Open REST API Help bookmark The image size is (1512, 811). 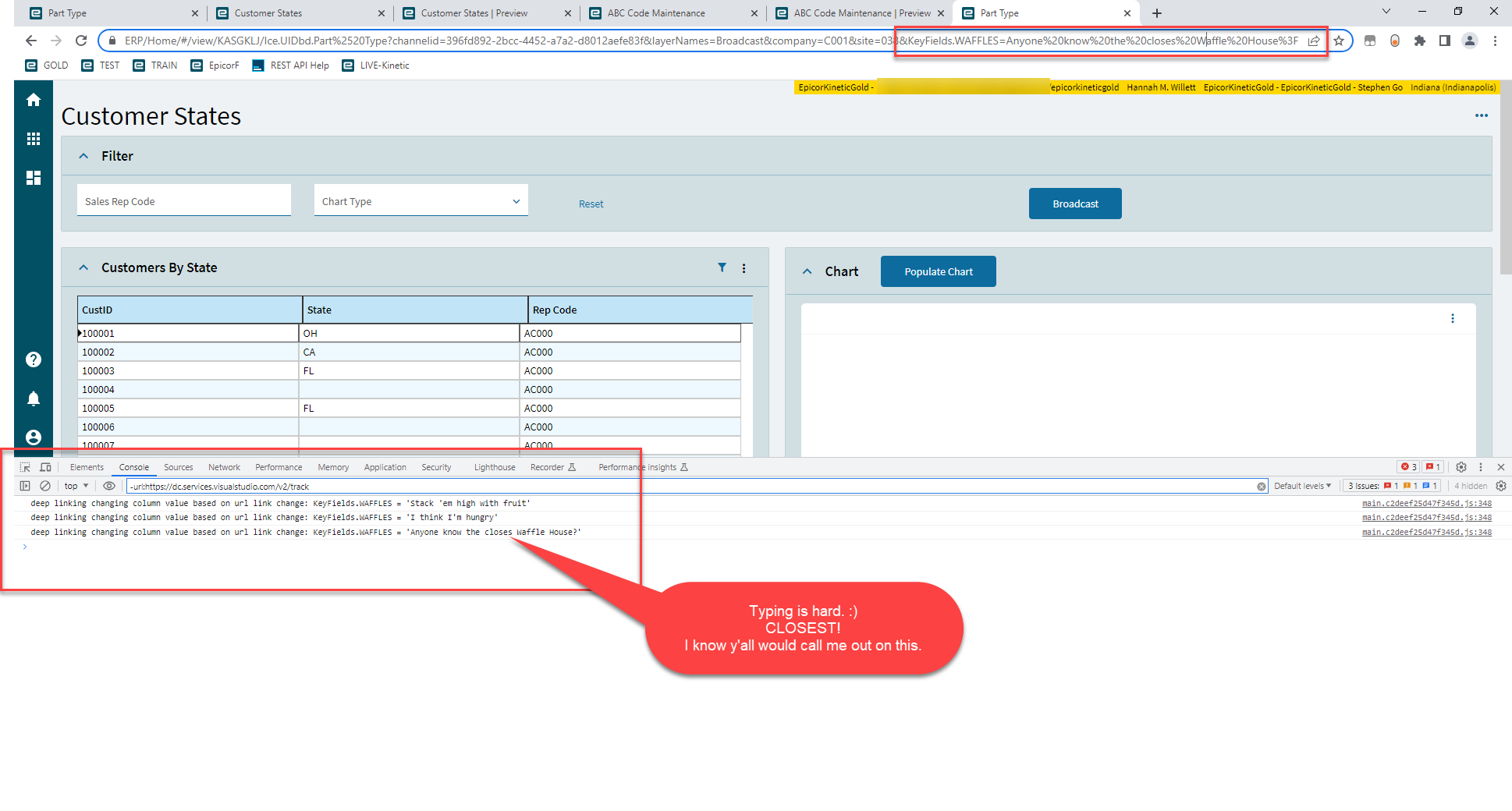(x=290, y=66)
